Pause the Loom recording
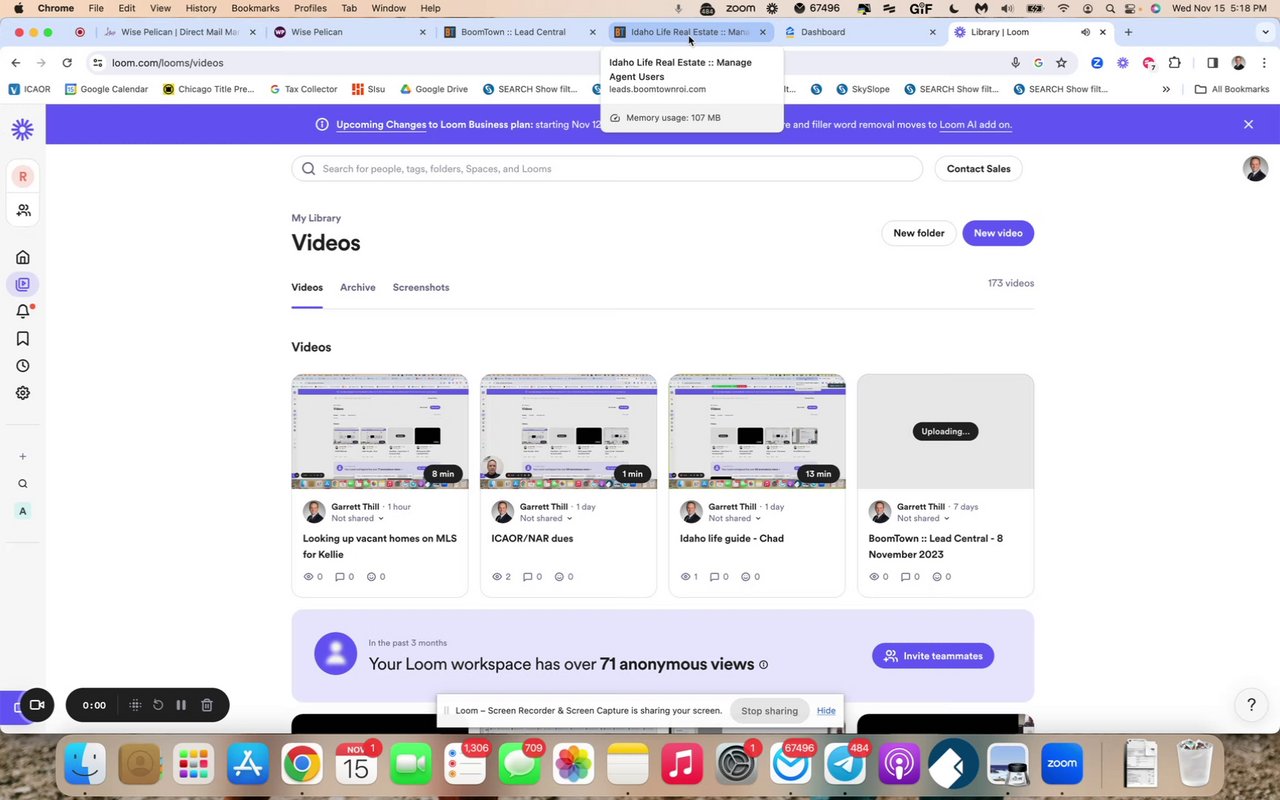 click(x=181, y=705)
